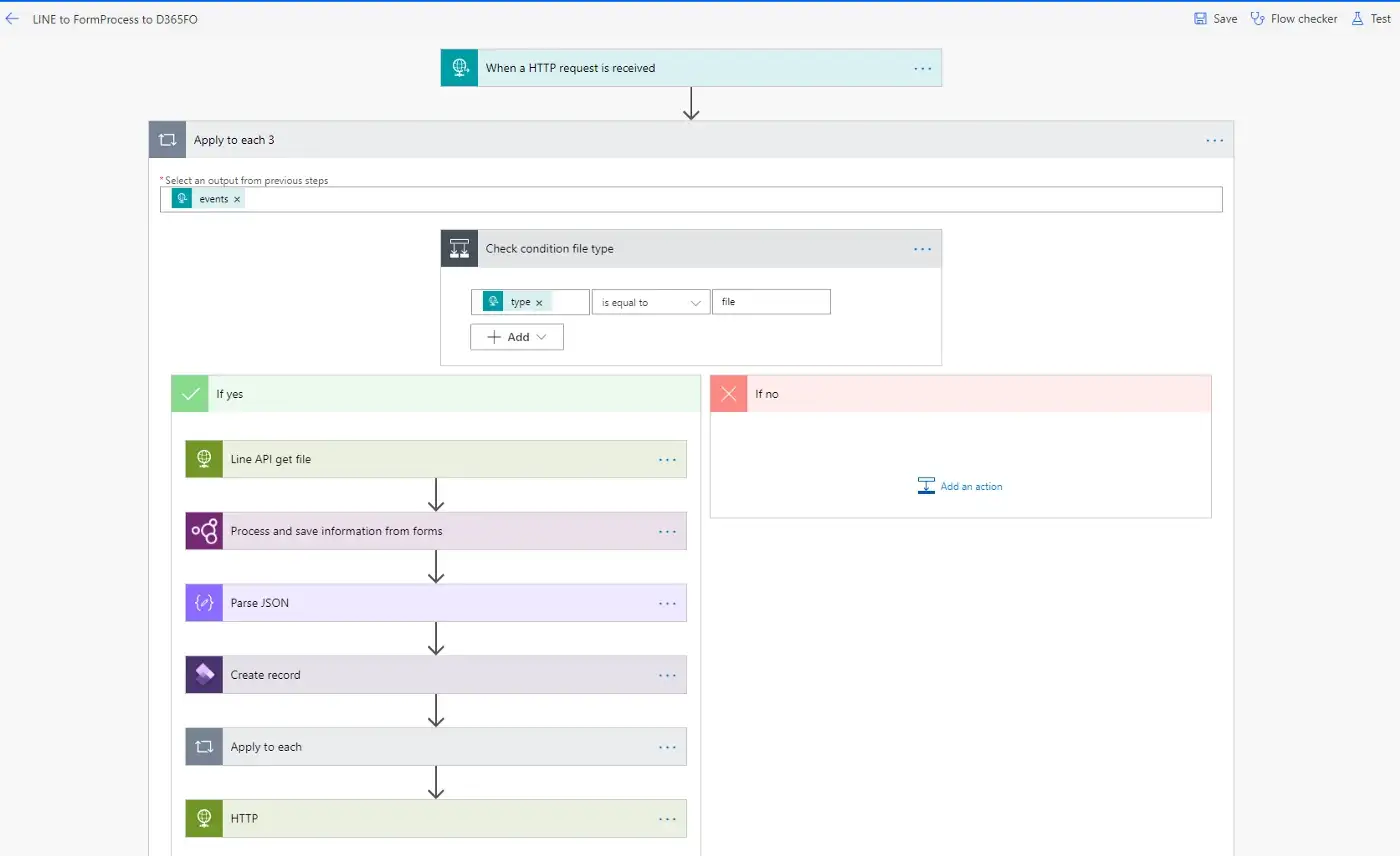Click the Test button label
Screen dimensions: 1400x856
pos(1380,19)
